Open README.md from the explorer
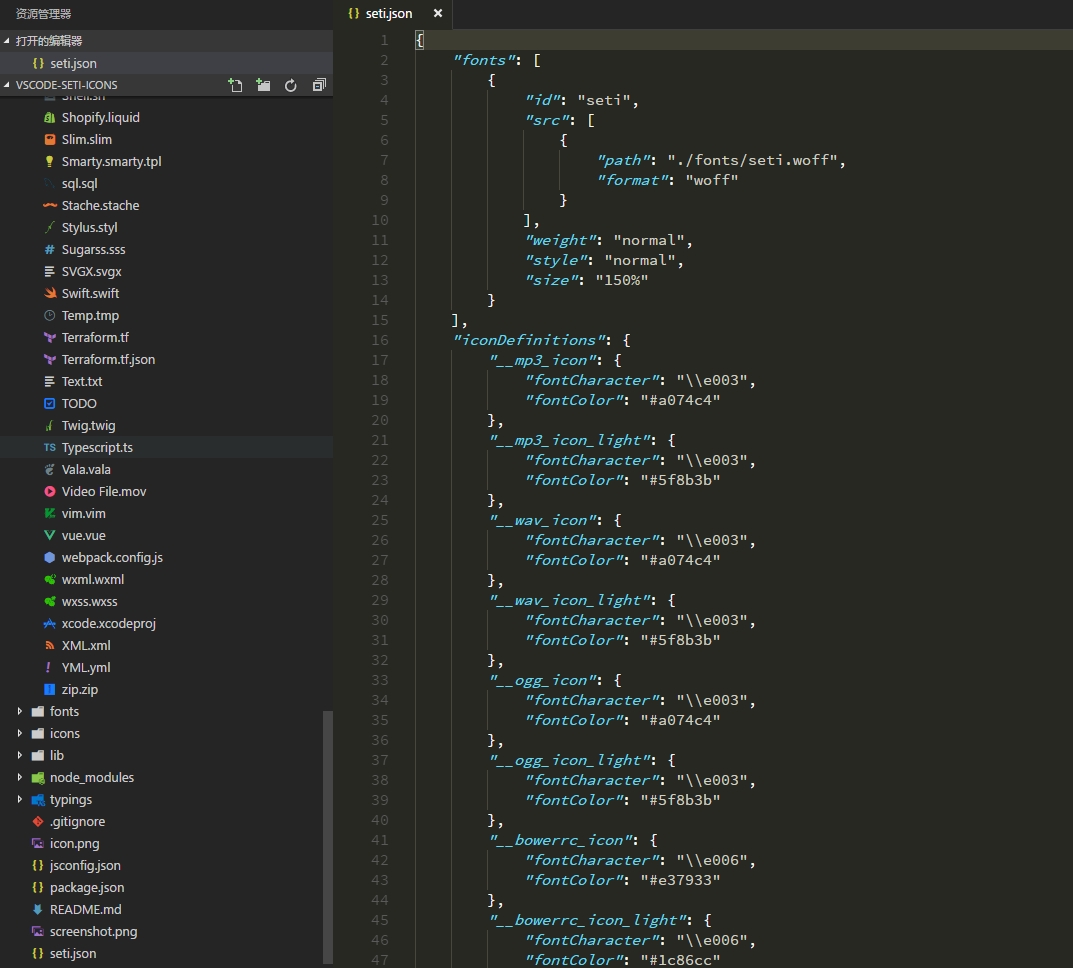The width and height of the screenshot is (1073, 968). 85,909
